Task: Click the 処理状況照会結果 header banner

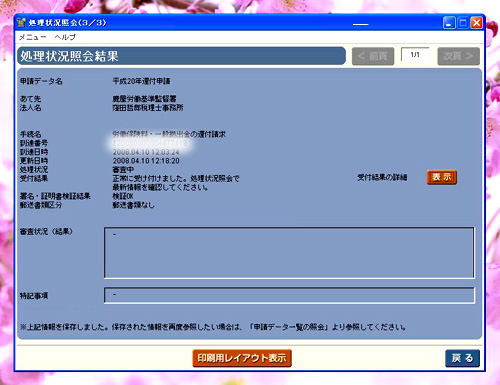Action: [x=181, y=56]
